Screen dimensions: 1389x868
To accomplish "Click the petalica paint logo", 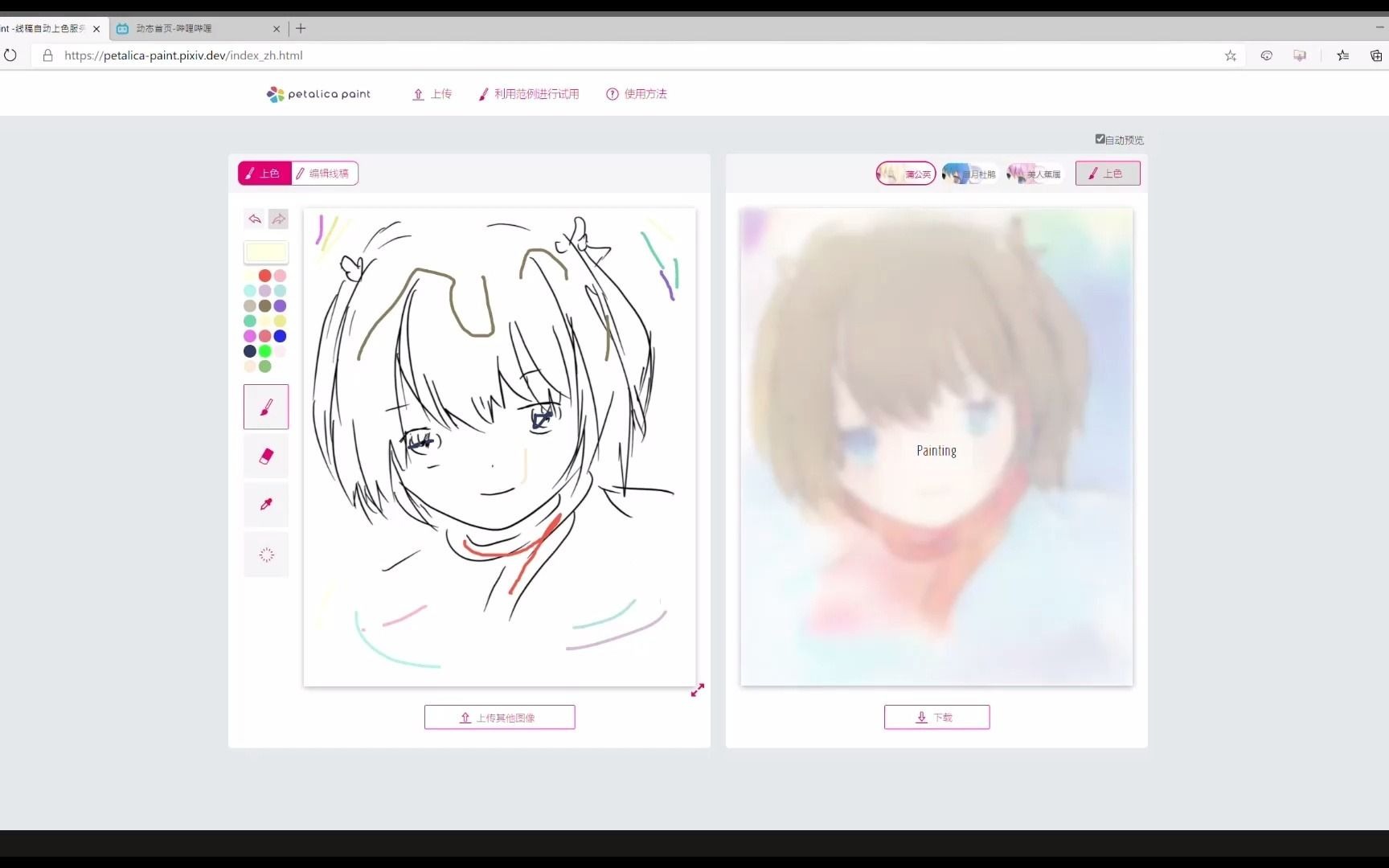I will pos(318,93).
